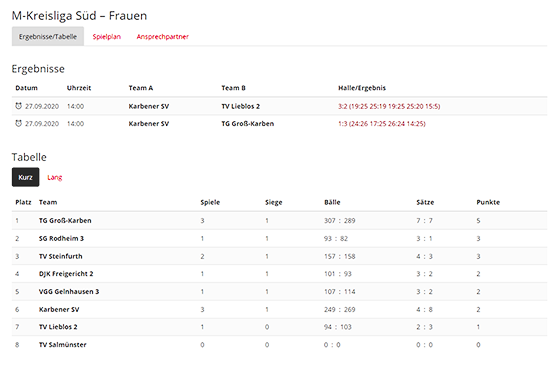Switch to the Lang table view
The image size is (560, 365).
(55, 177)
